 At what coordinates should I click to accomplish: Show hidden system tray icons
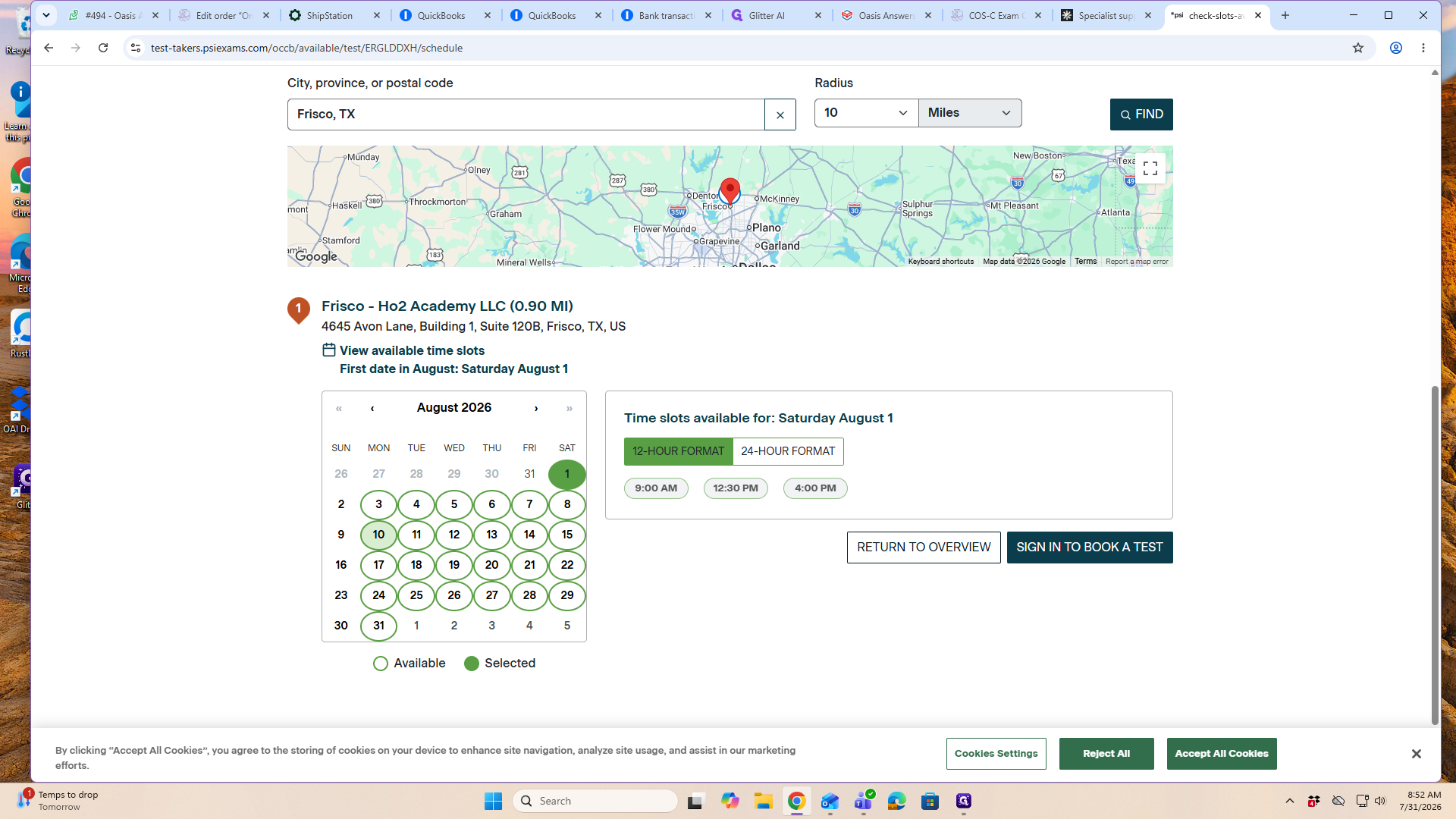tap(1289, 801)
